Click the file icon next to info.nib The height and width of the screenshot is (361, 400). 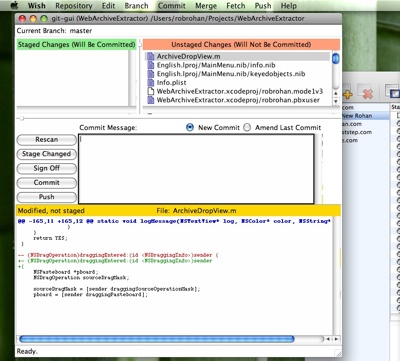pyautogui.click(x=151, y=65)
